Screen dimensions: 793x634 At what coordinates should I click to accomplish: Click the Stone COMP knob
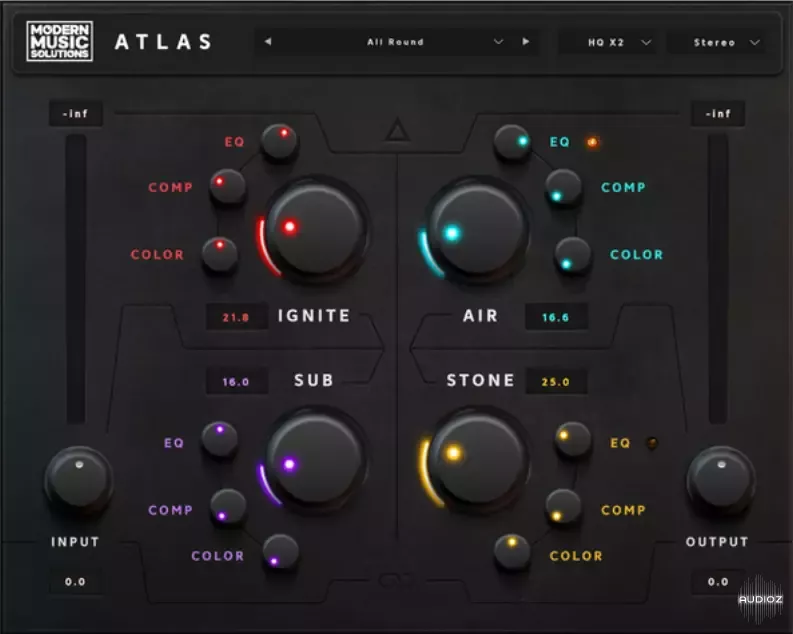pos(563,507)
